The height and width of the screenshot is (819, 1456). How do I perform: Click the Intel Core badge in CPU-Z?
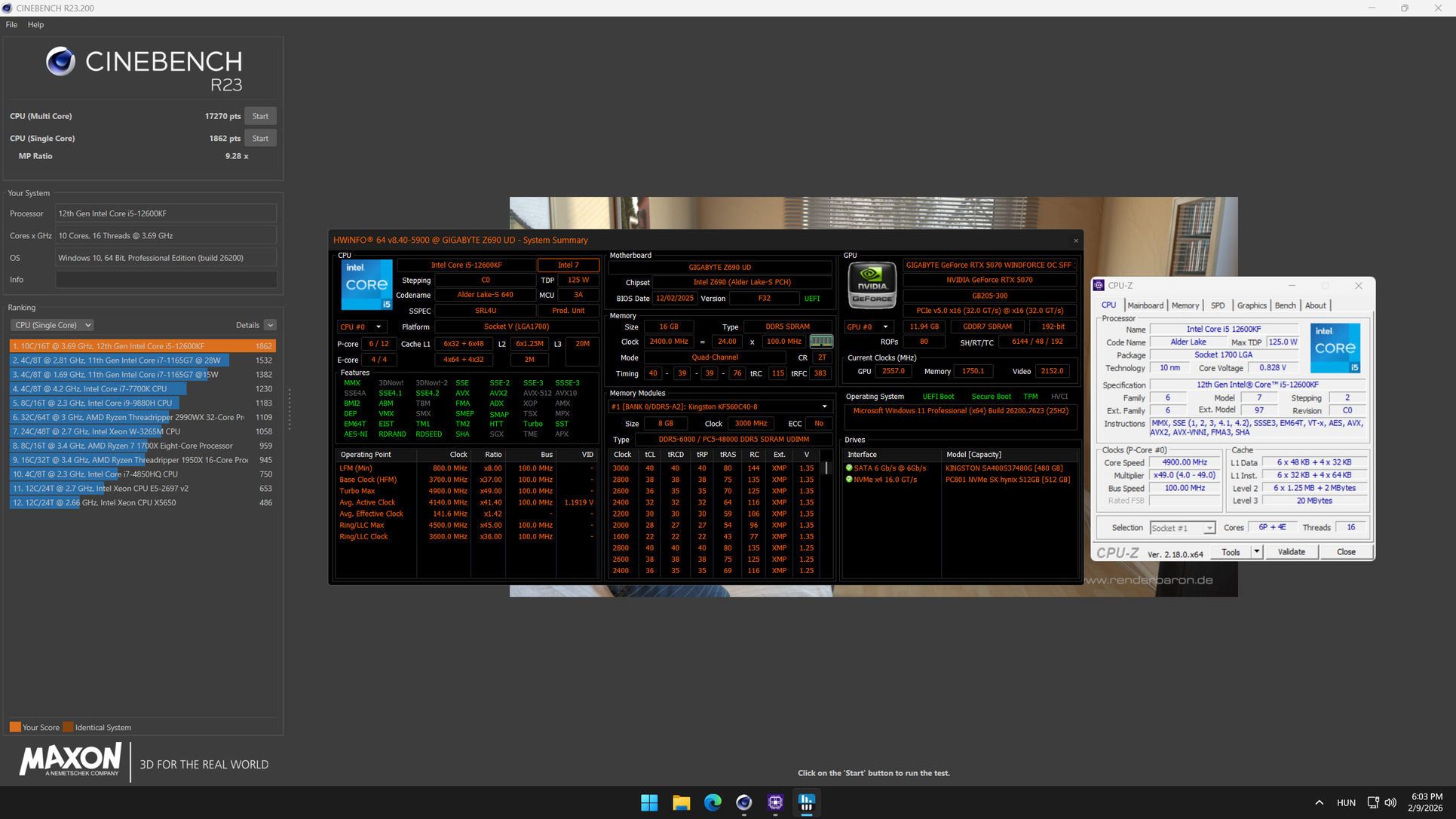(1335, 348)
